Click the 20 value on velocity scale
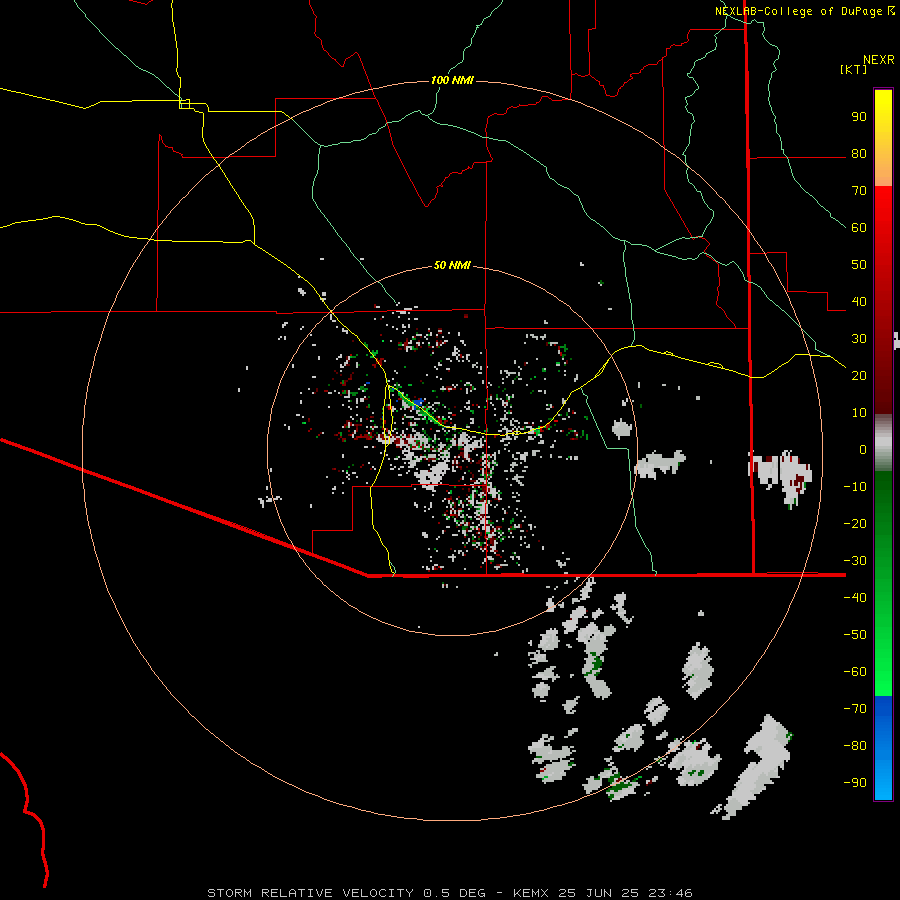Viewport: 900px width, 900px height. 859,376
